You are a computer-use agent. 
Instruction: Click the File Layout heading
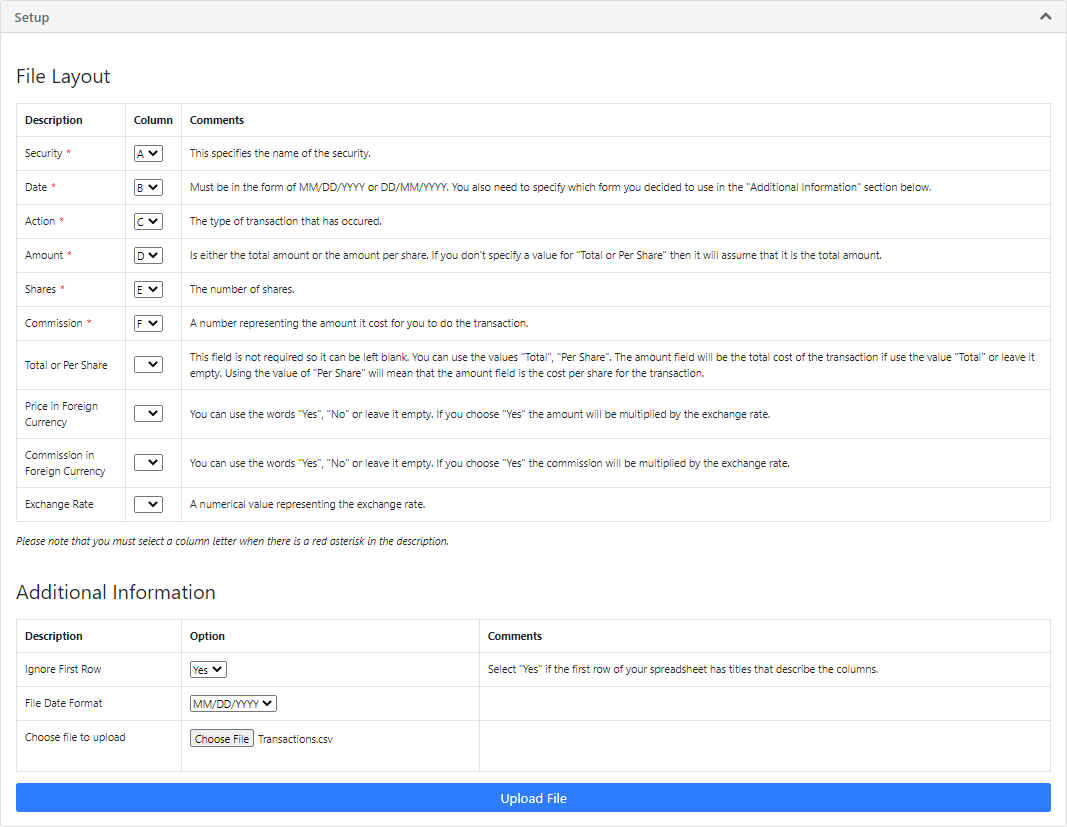coord(63,76)
